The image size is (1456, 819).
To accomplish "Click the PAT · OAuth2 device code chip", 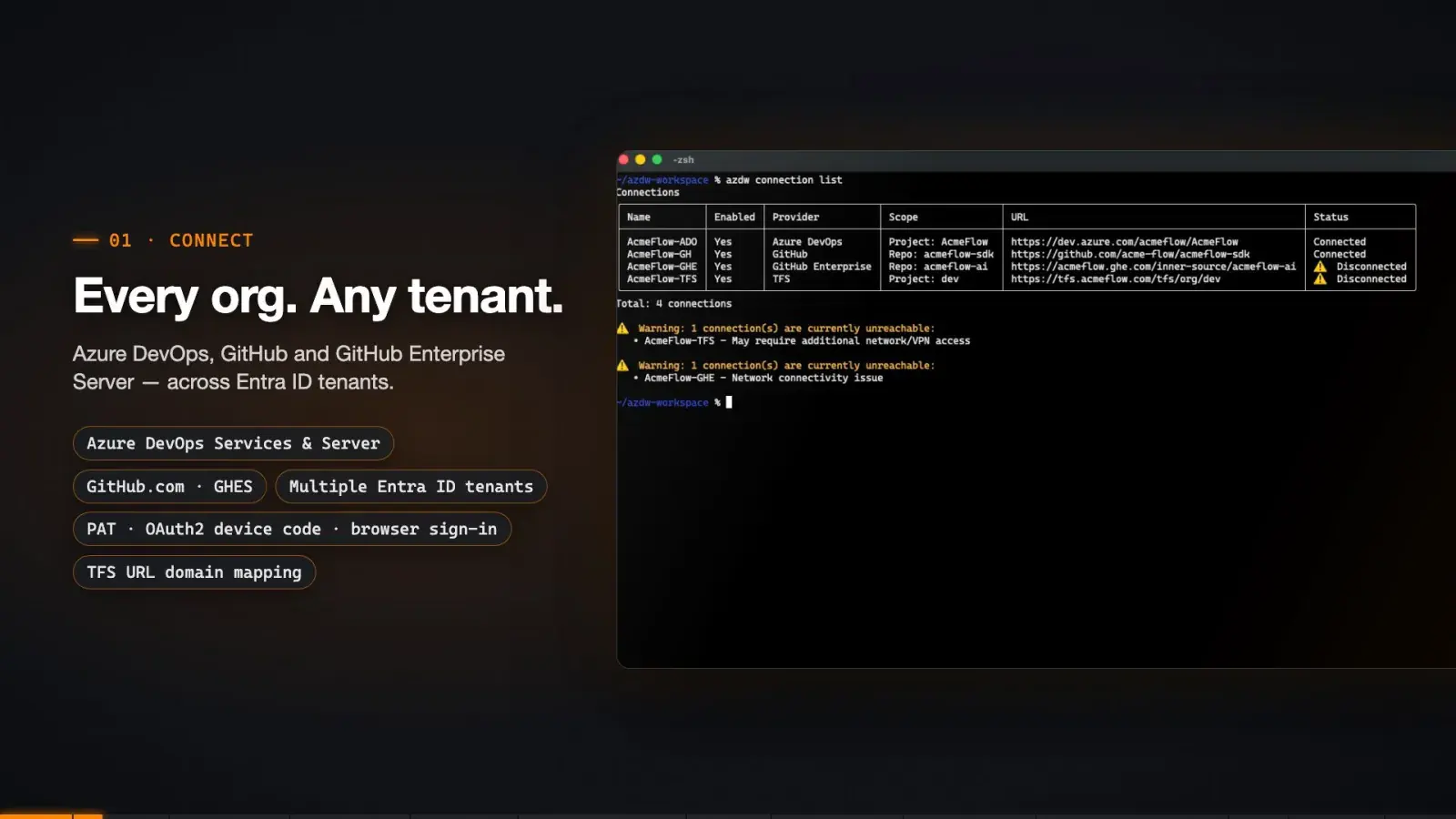I will tap(292, 530).
